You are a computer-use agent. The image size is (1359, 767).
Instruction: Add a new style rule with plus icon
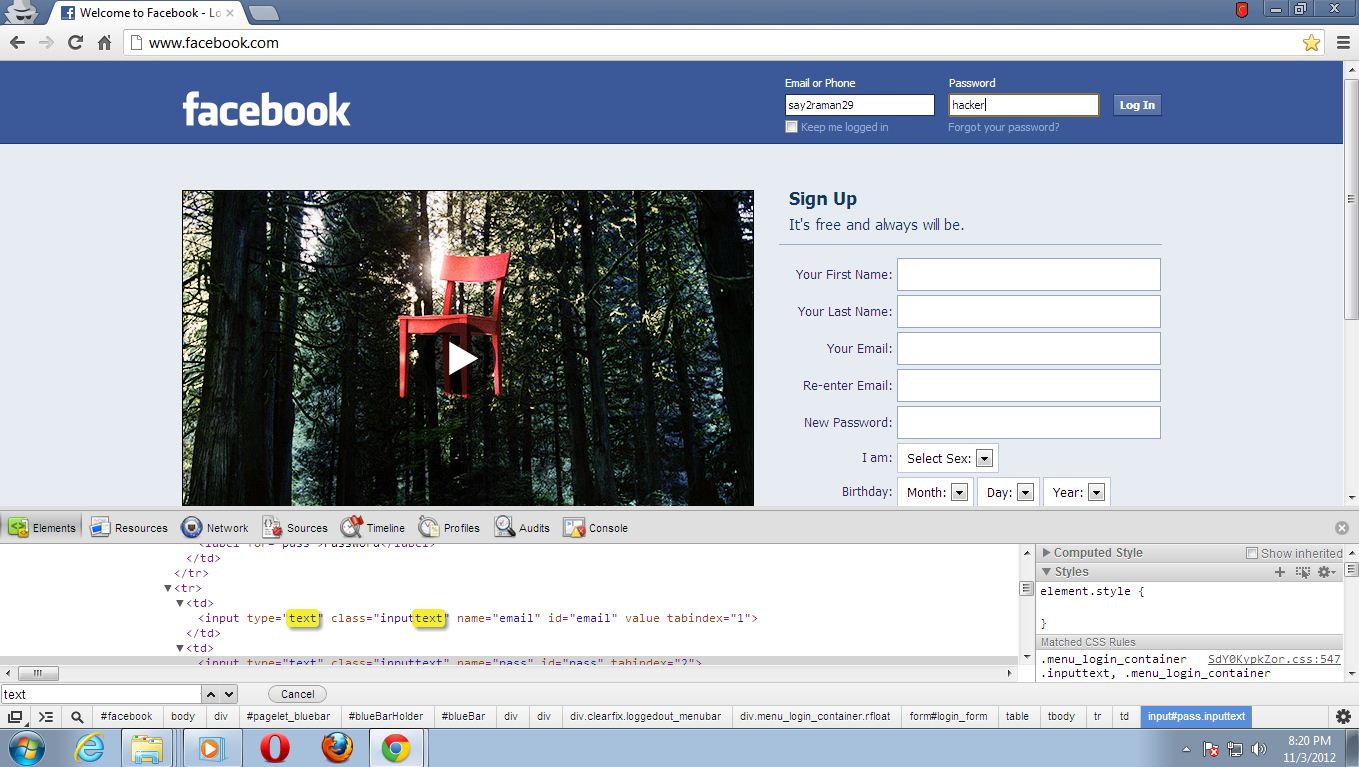coord(1279,572)
